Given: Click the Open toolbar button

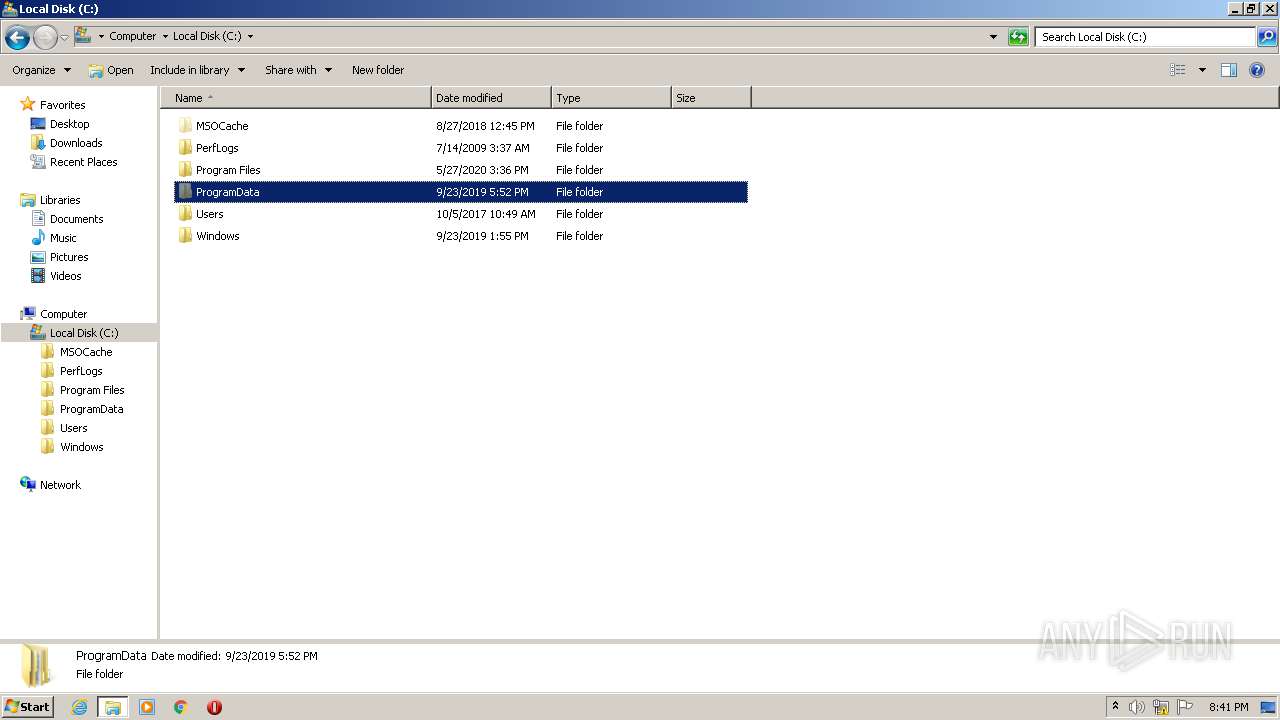Looking at the screenshot, I should coord(110,70).
